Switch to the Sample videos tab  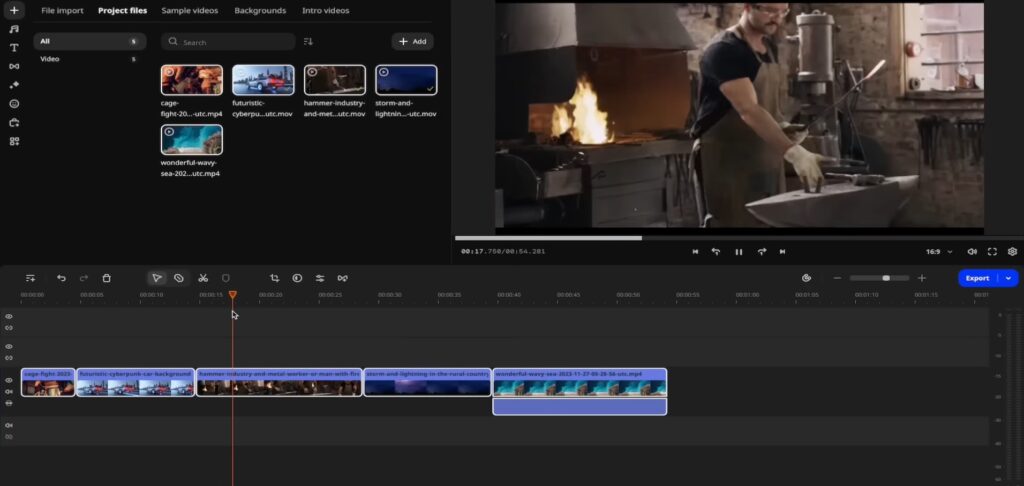point(190,10)
